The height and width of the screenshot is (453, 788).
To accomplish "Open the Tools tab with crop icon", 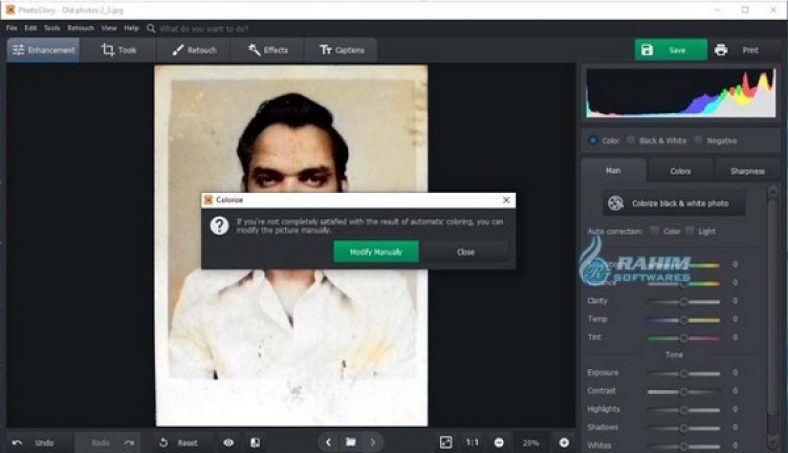I will (x=119, y=50).
